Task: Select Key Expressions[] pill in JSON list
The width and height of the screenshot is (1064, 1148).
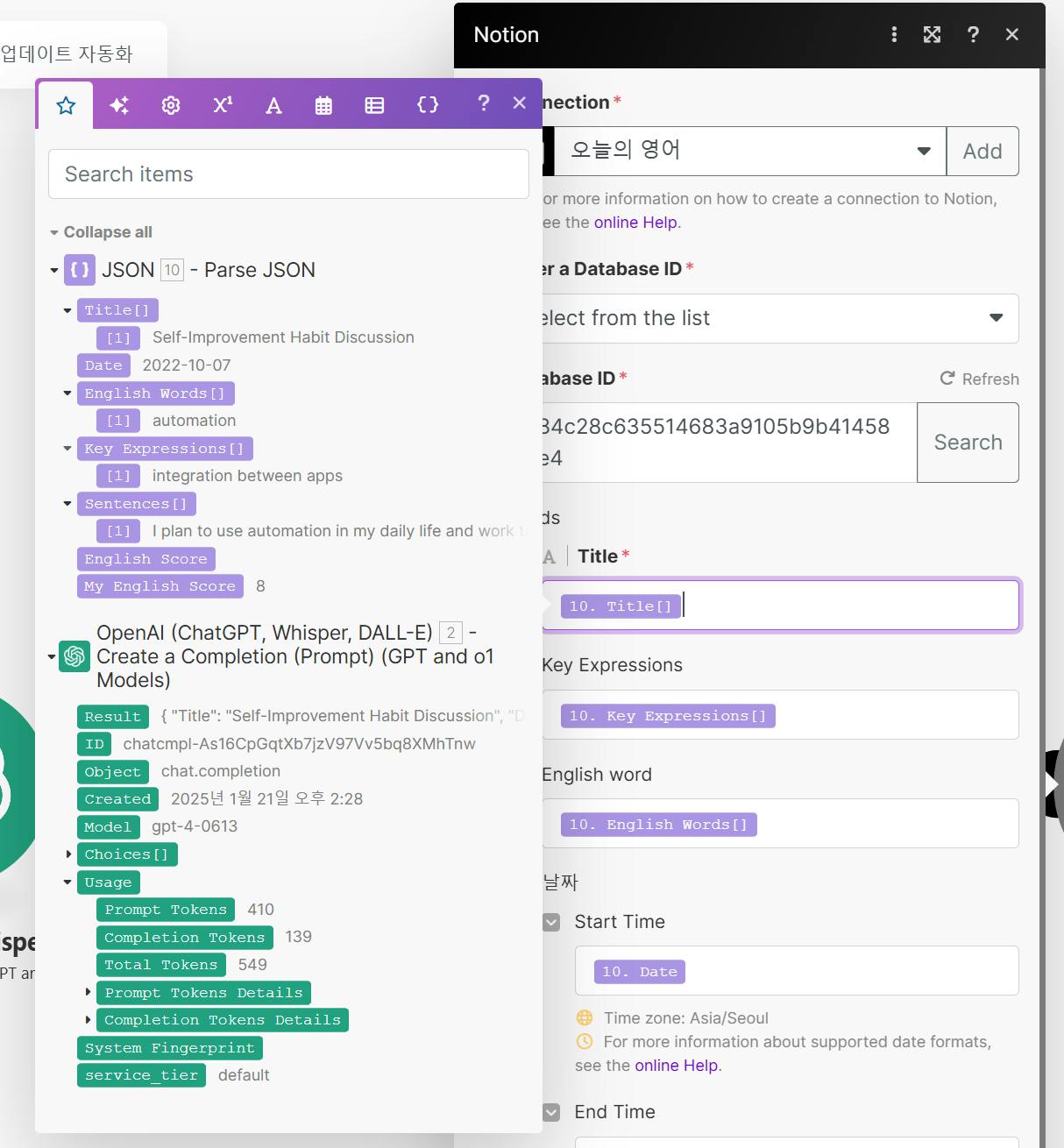Action: click(x=165, y=449)
